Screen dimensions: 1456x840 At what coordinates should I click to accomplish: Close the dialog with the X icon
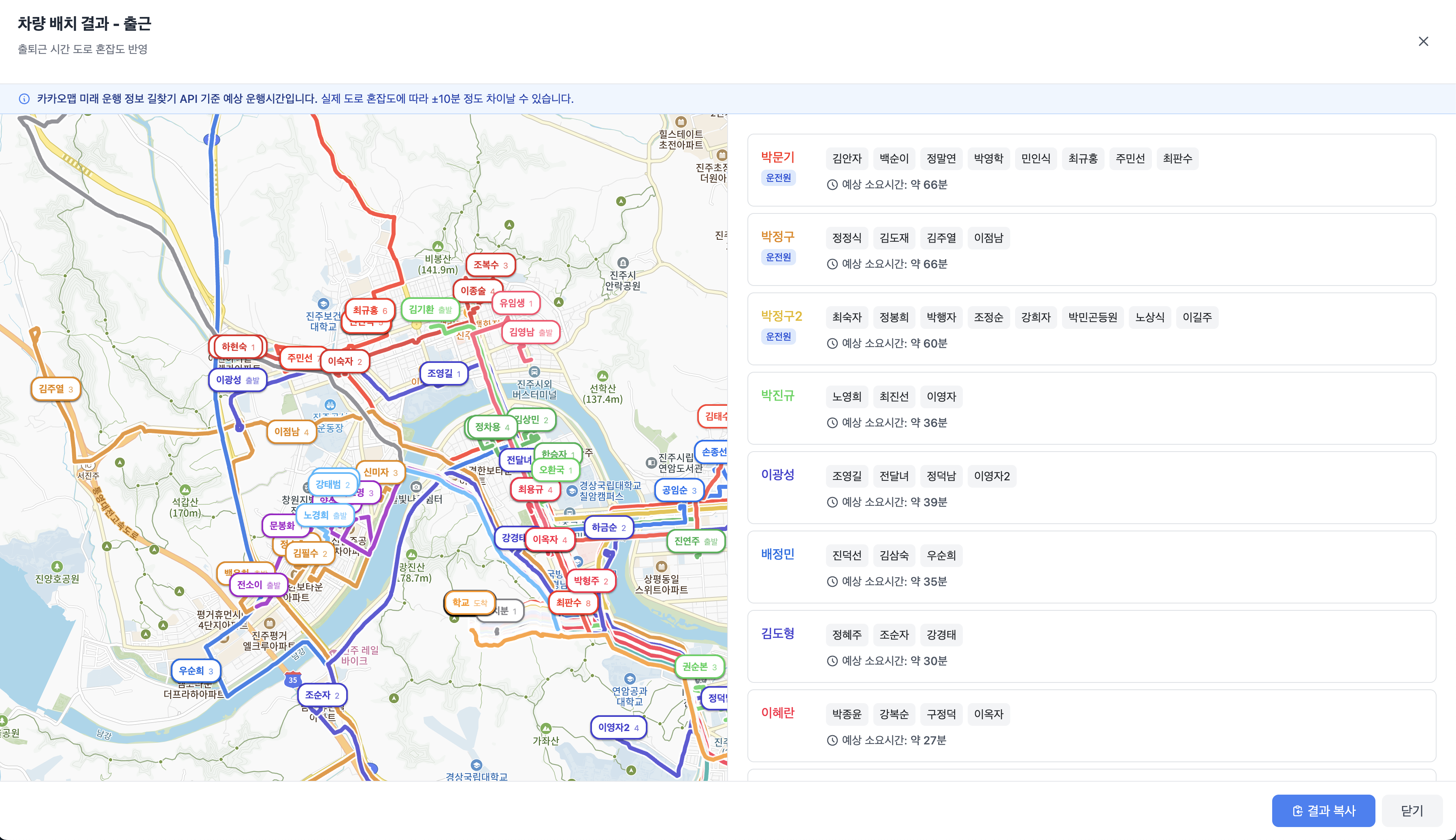(1423, 42)
